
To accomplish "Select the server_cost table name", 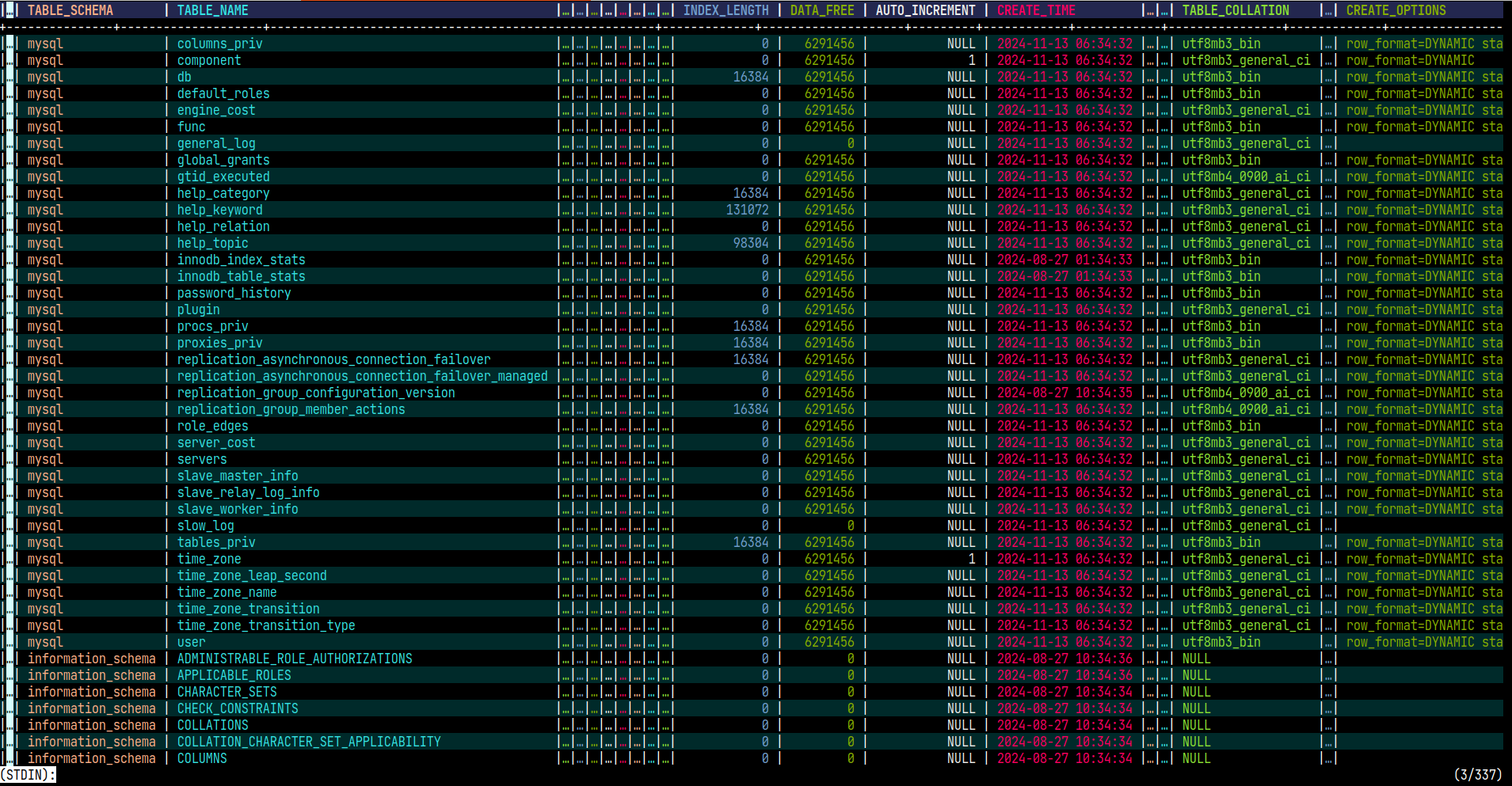I will pyautogui.click(x=216, y=442).
